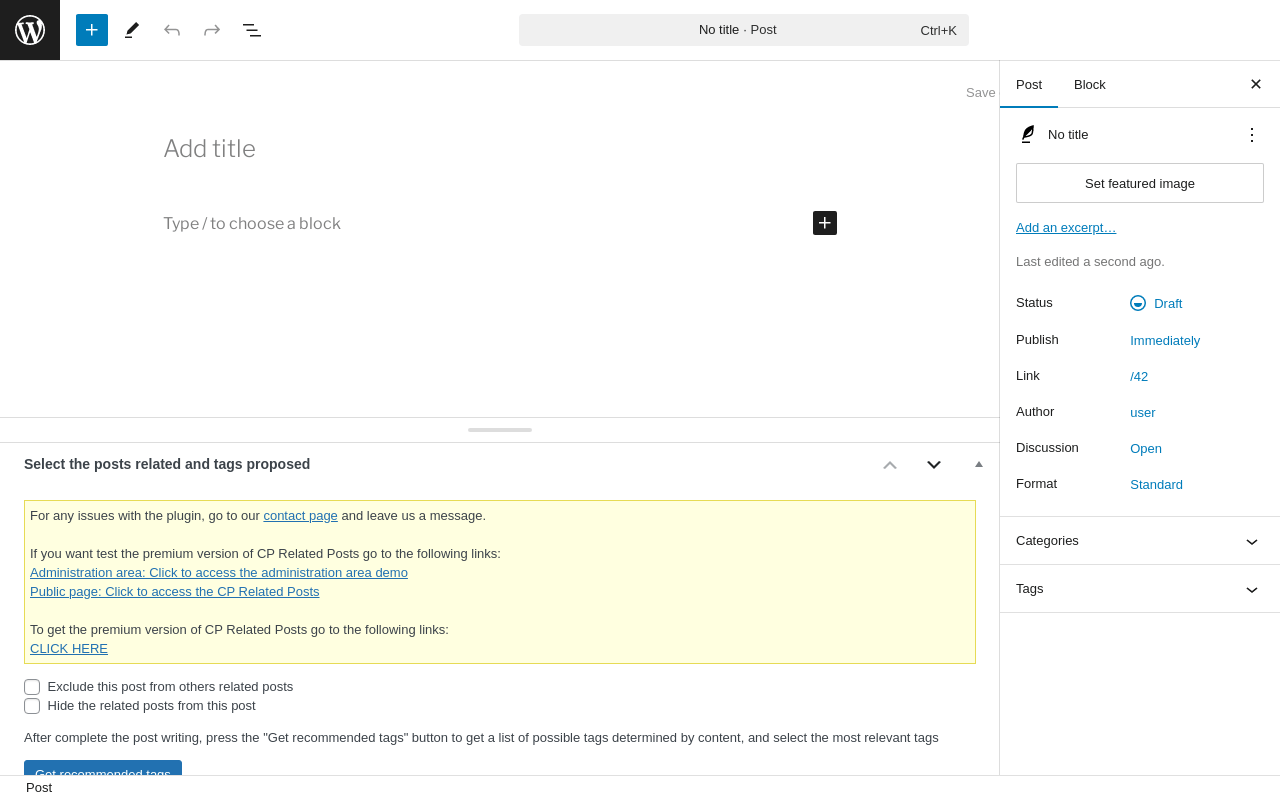
Task: Check Hide the related posts from this post
Action: pos(32,706)
